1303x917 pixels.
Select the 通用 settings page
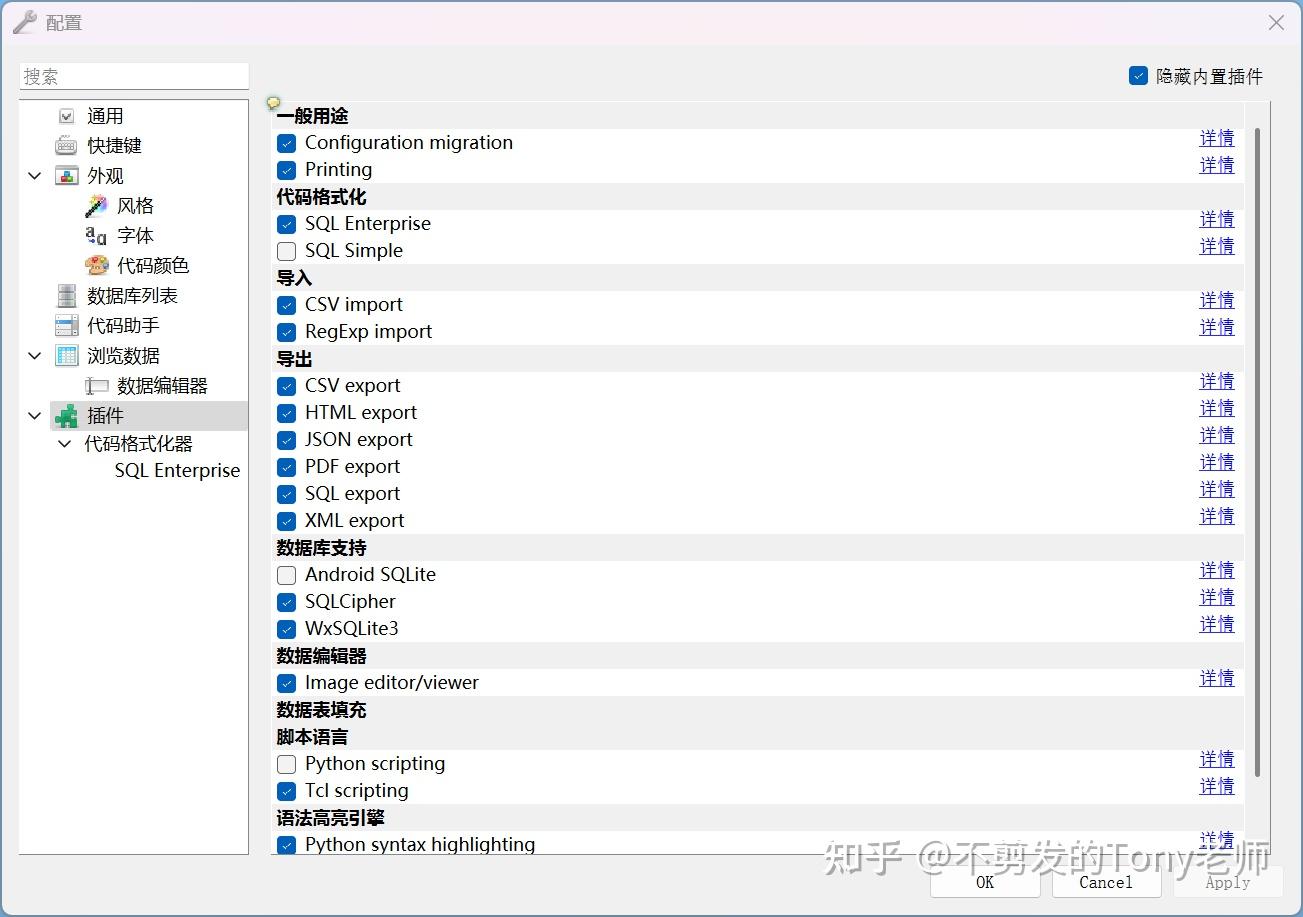(105, 115)
